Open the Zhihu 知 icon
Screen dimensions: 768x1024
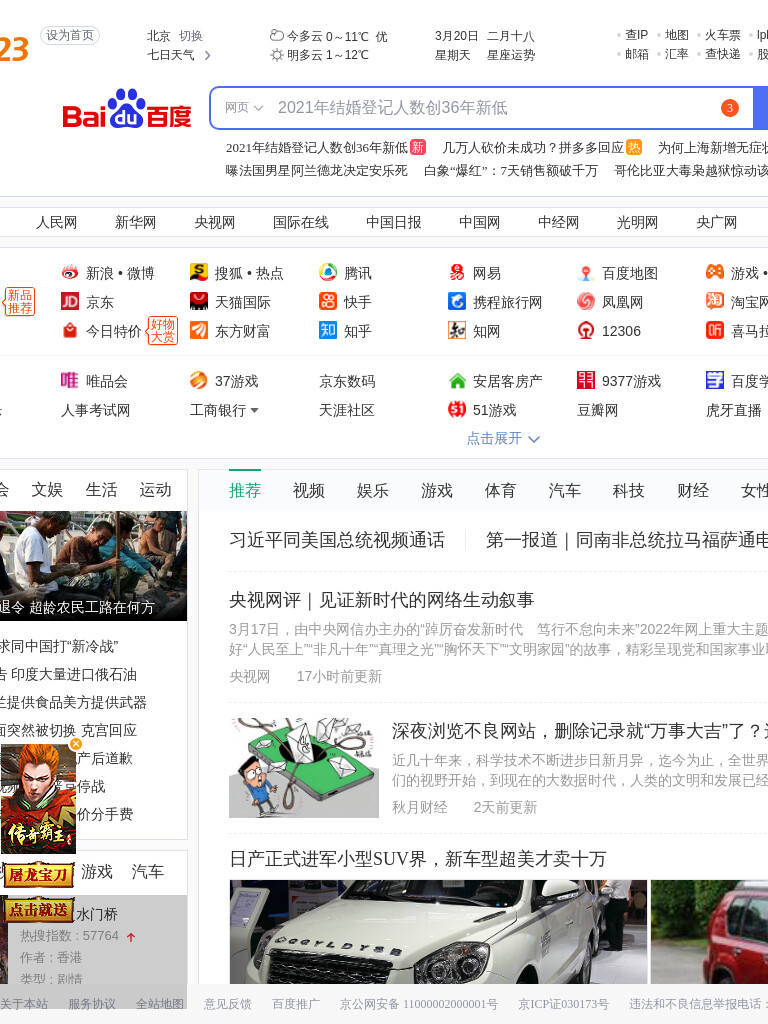tap(328, 330)
